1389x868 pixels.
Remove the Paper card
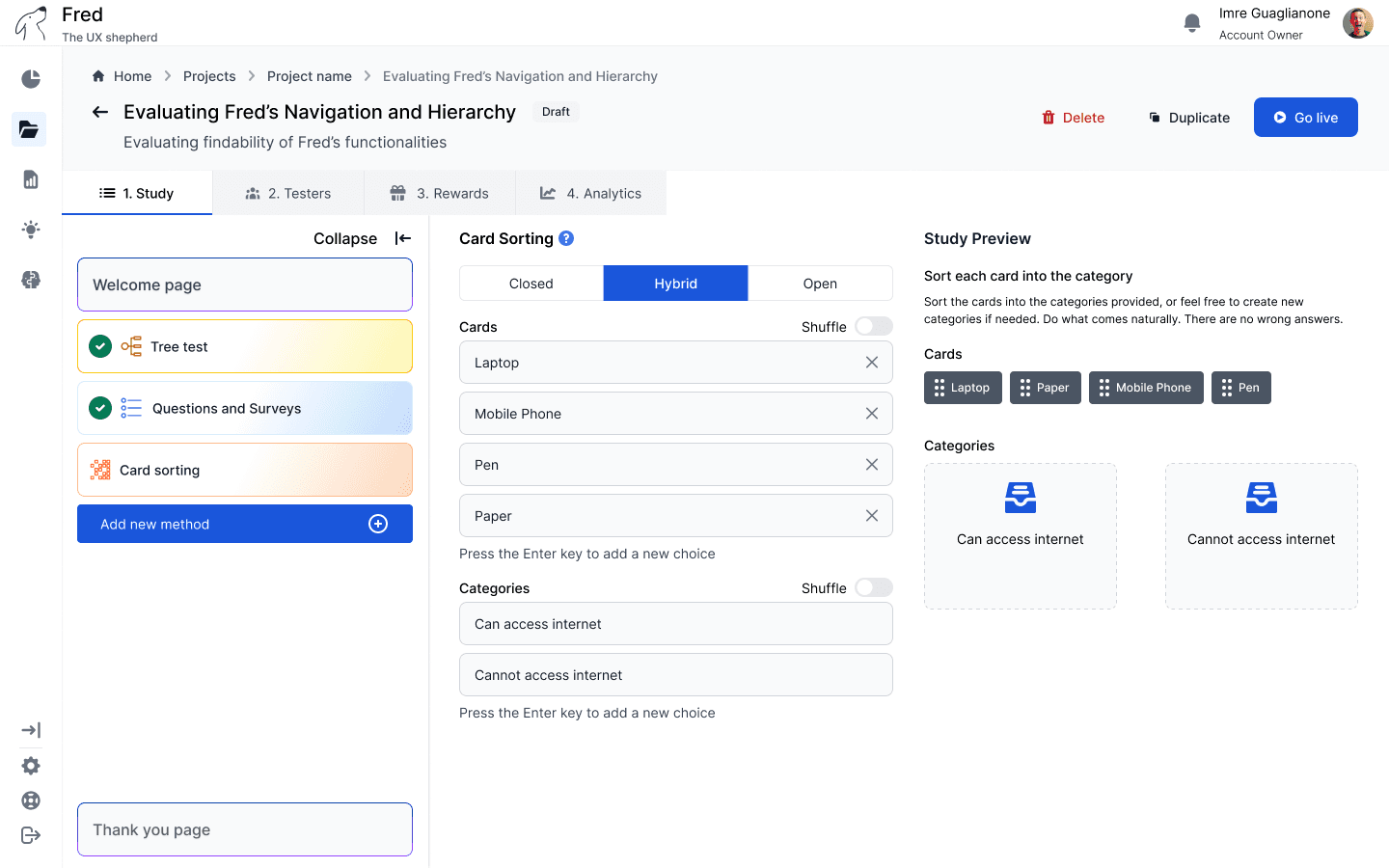pyautogui.click(x=872, y=516)
